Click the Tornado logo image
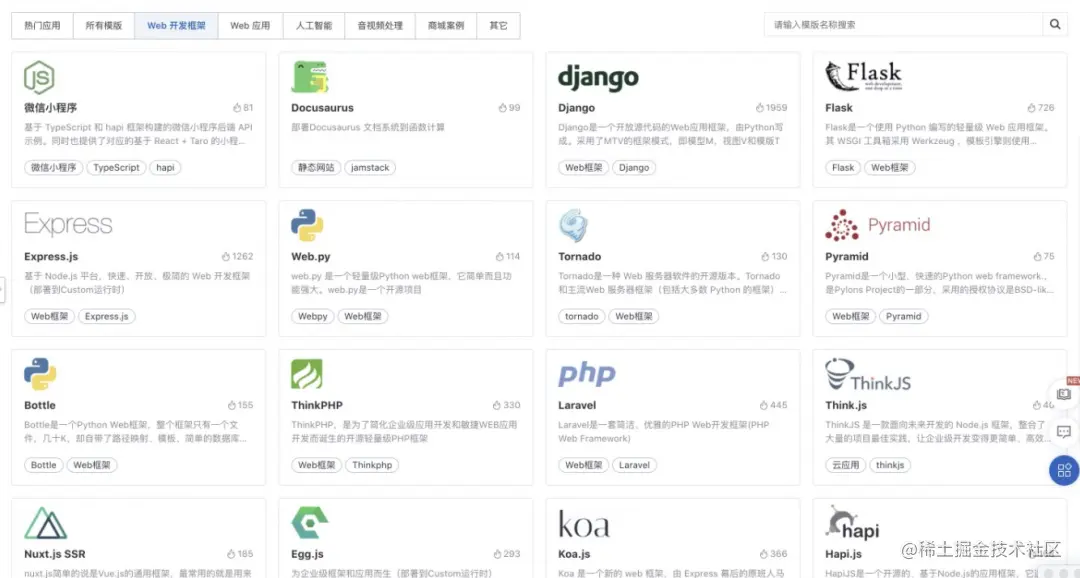The width and height of the screenshot is (1080, 578). coord(573,226)
